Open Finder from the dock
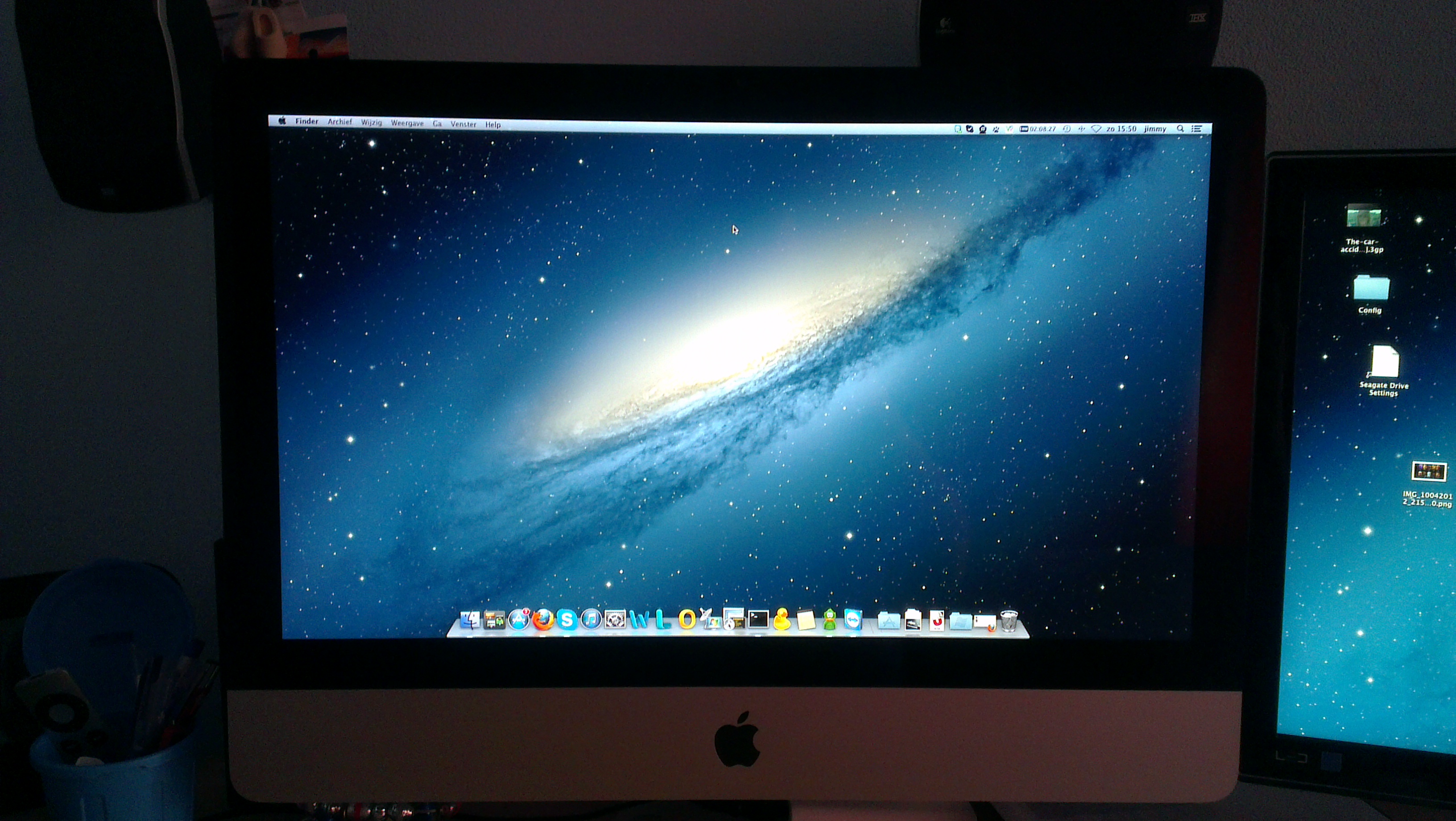Screen dimensions: 1456x821 470,620
